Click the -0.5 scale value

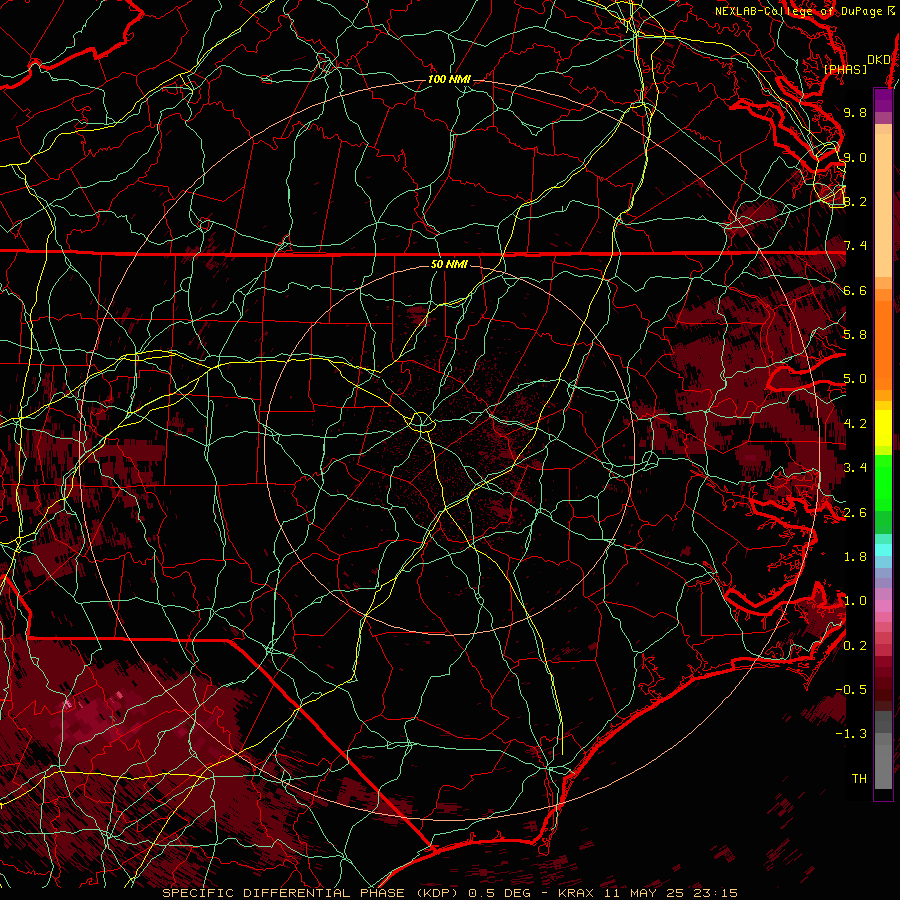pyautogui.click(x=851, y=690)
